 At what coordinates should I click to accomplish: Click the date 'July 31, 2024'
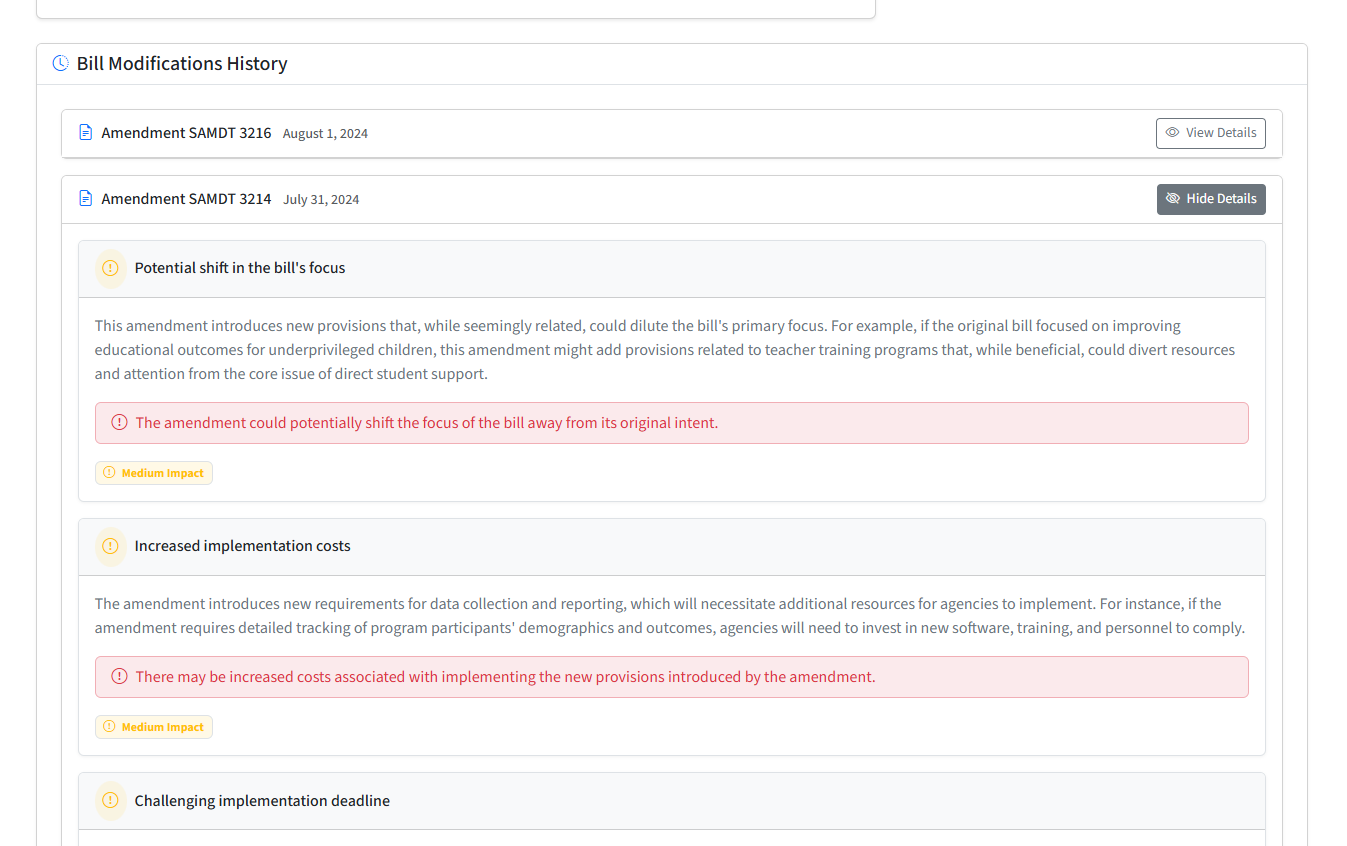pos(321,199)
